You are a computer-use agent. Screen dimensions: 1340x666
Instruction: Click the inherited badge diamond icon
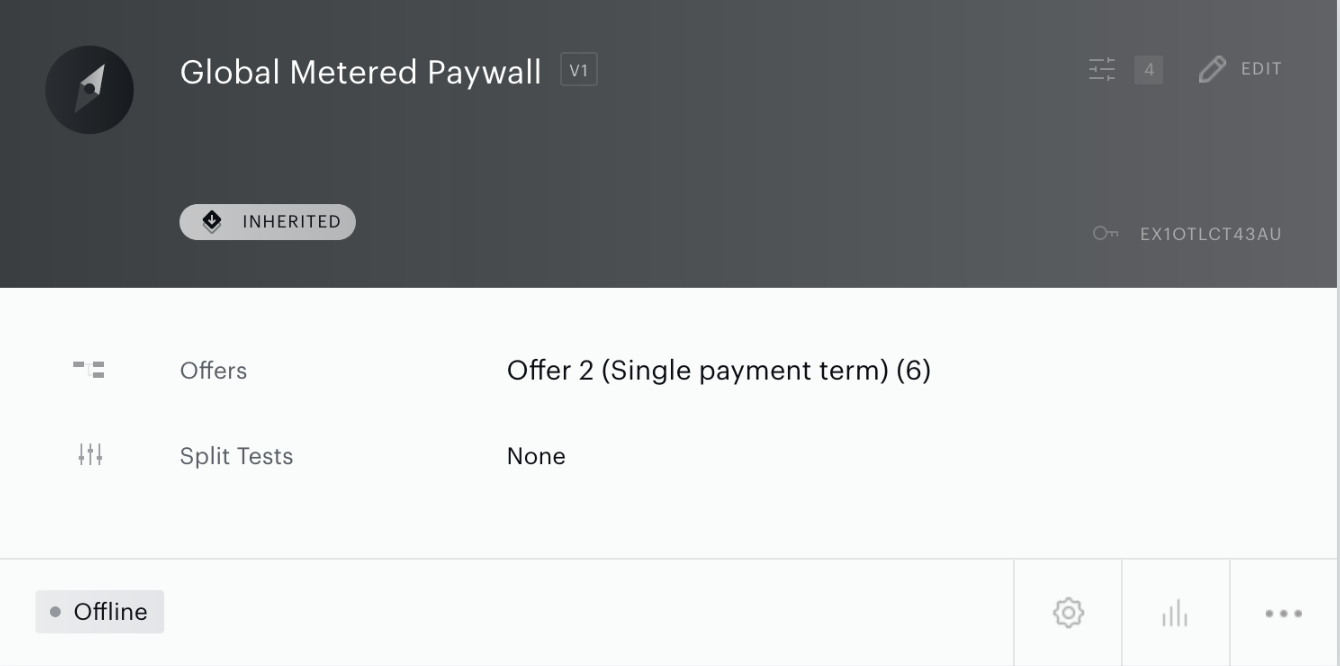point(212,222)
